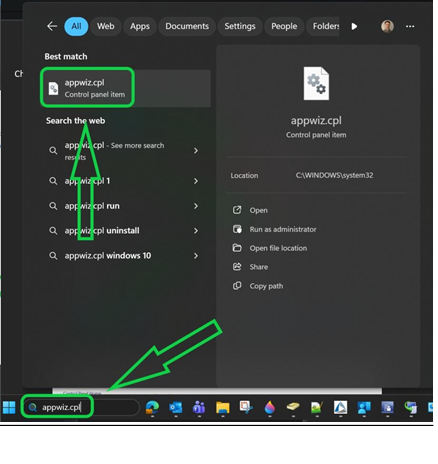Click the large appwiz.cpl file icon in preview
Viewport: 438px width, 464px height.
point(316,83)
